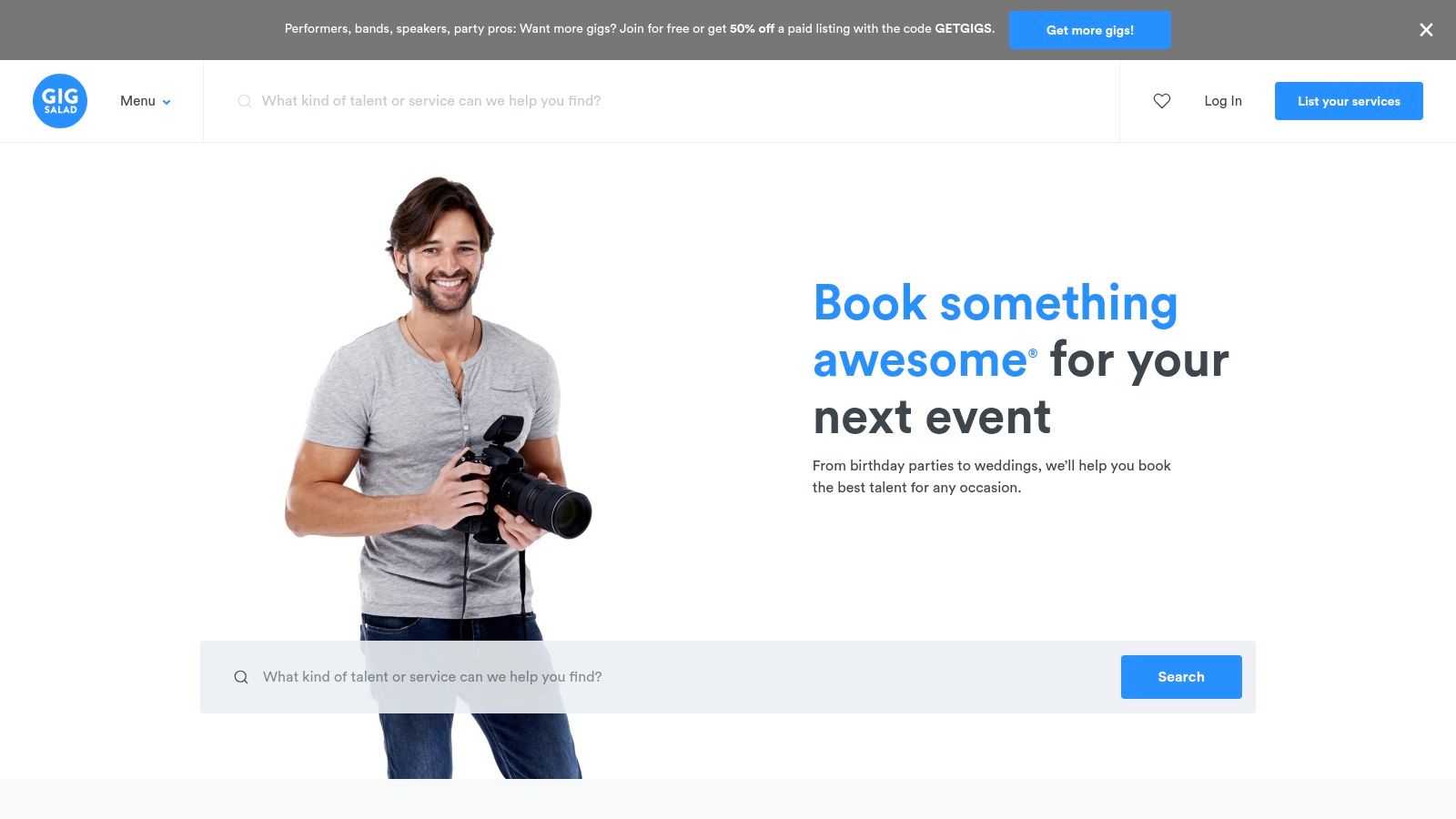Open the Menu navigation item
The width and height of the screenshot is (1456, 819).
click(146, 101)
